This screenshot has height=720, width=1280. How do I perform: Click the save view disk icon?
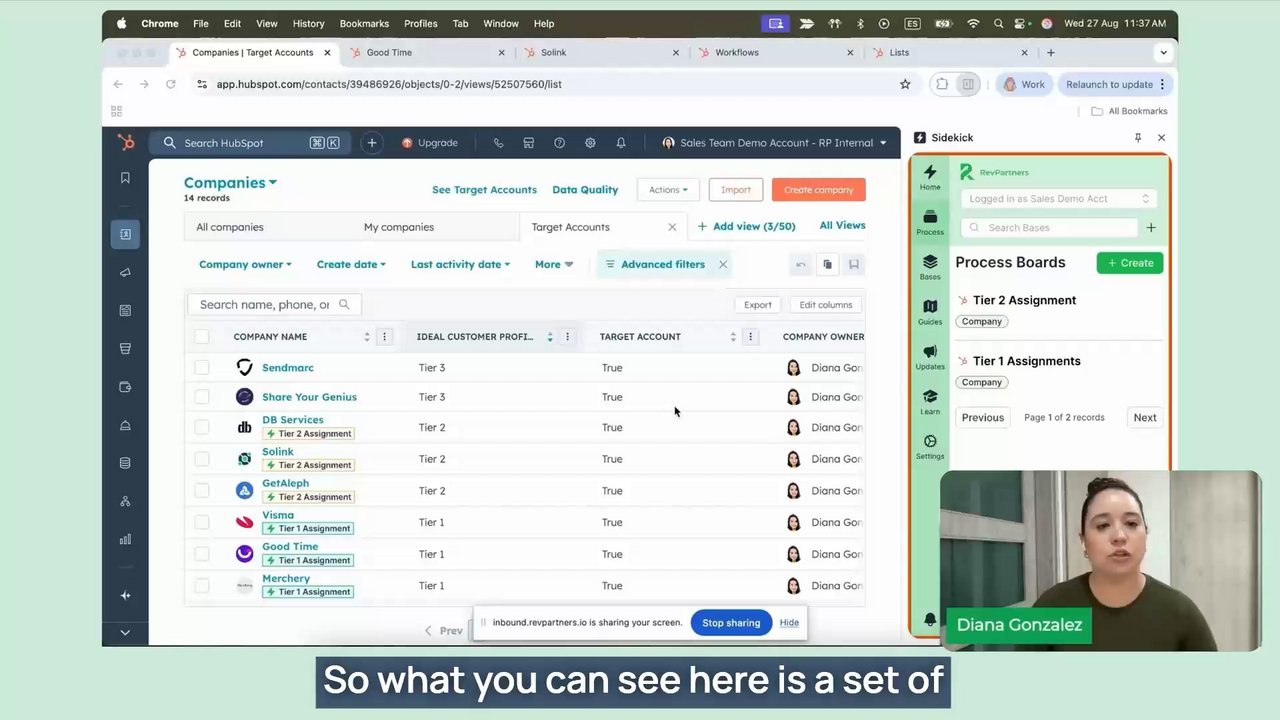coord(854,264)
